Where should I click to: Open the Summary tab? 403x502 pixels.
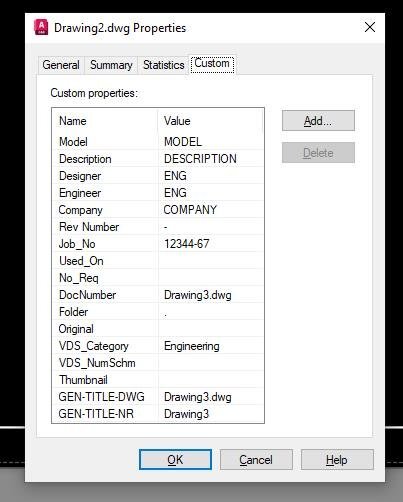pos(111,65)
